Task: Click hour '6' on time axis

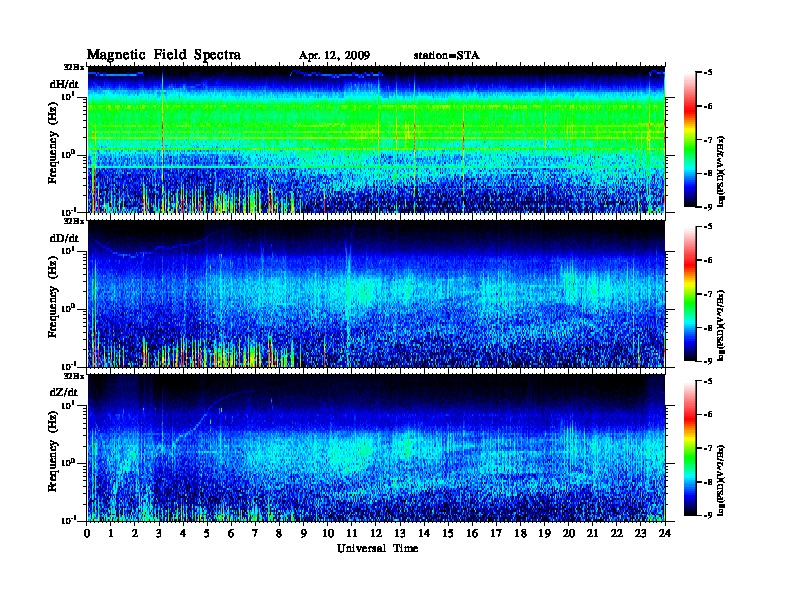Action: [x=231, y=533]
